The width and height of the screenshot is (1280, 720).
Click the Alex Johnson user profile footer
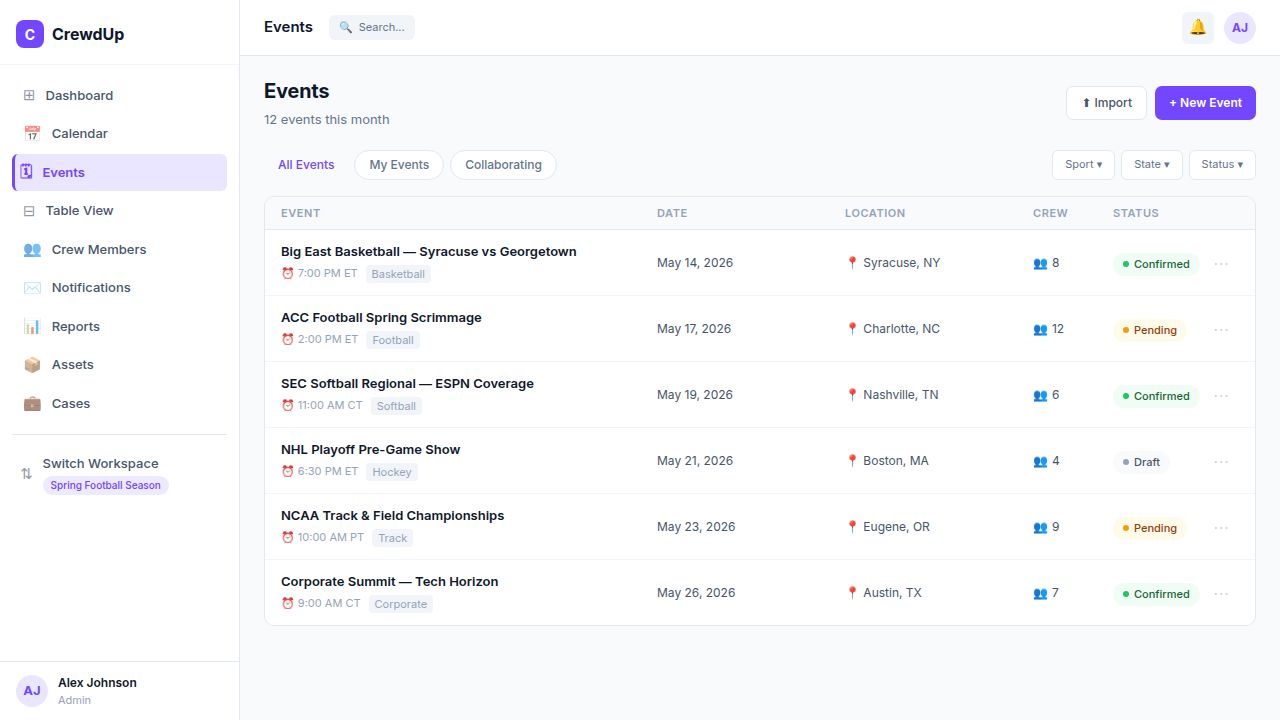120,691
